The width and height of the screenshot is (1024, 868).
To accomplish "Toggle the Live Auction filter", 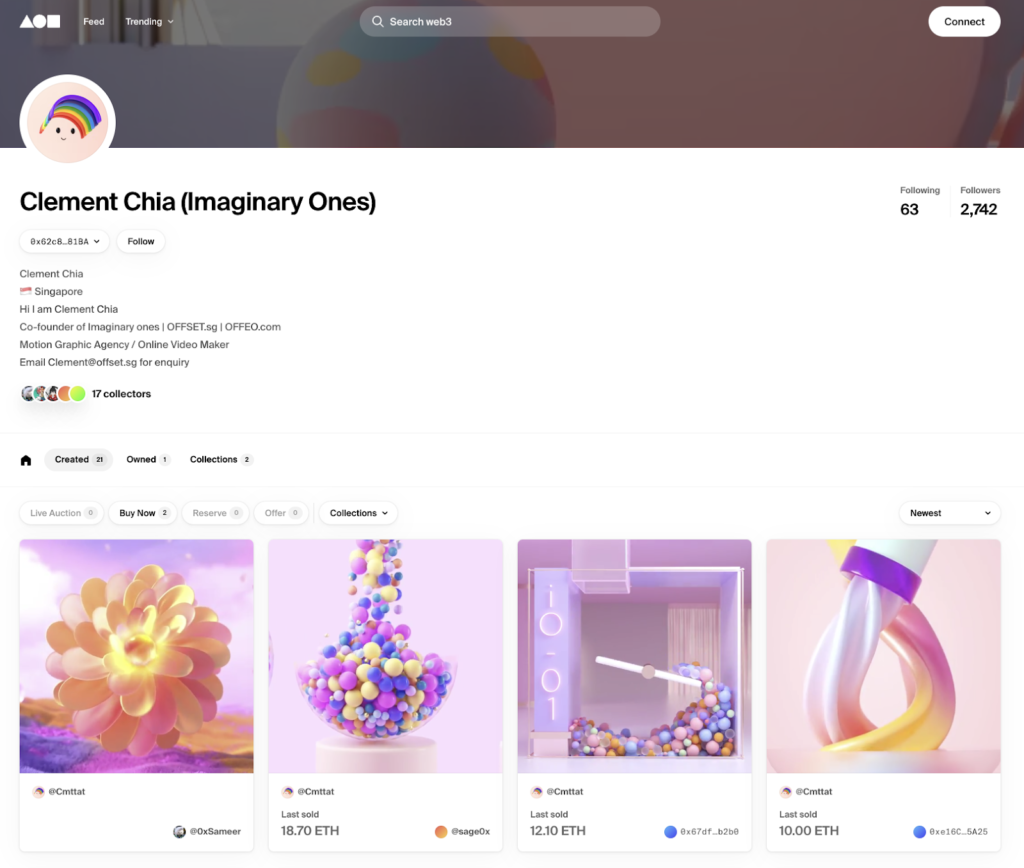I will point(61,513).
